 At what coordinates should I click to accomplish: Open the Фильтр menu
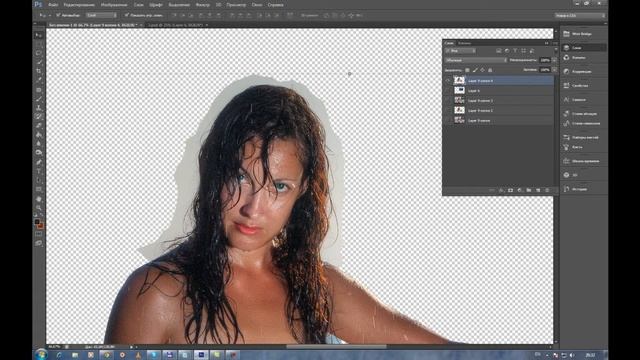(202, 5)
